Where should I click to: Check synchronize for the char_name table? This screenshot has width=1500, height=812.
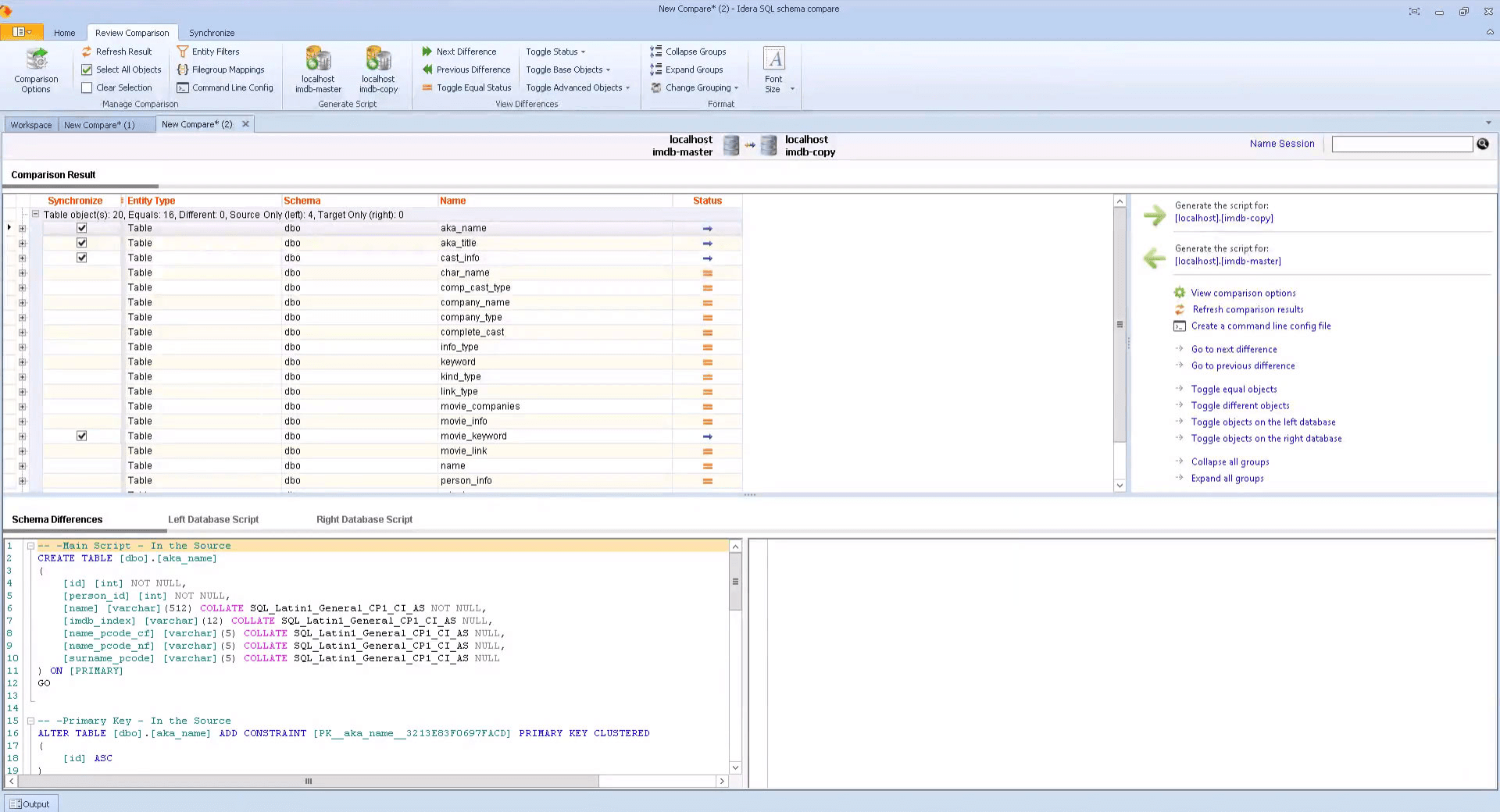[x=81, y=272]
